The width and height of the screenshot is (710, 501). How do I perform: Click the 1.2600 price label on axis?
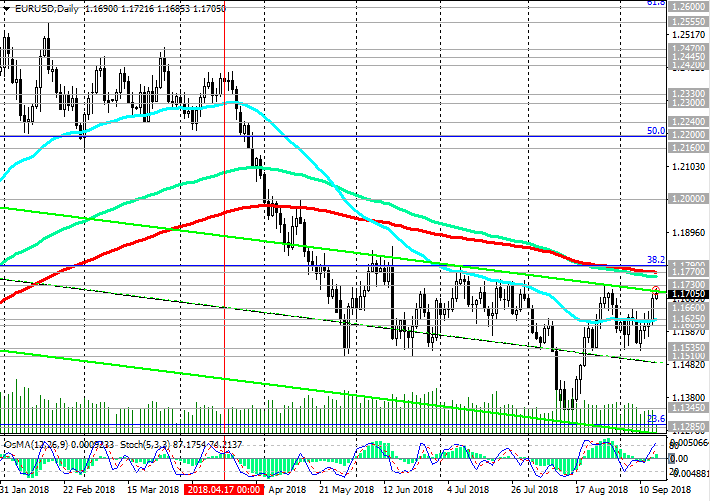pos(688,6)
